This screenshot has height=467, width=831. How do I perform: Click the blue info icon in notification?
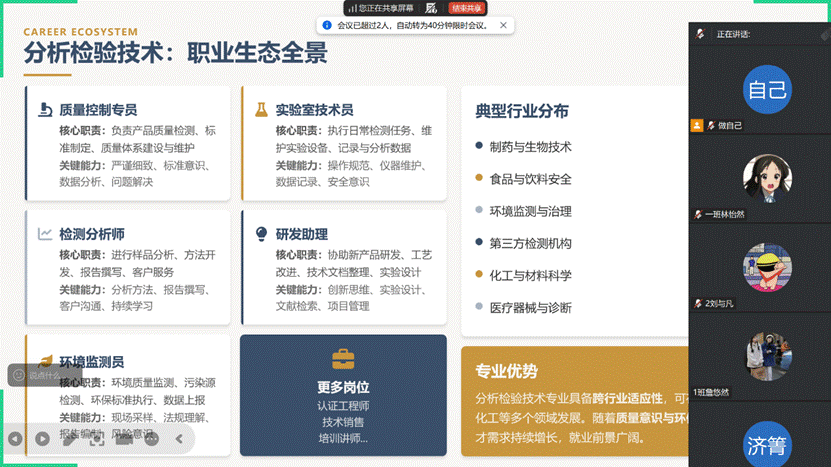(326, 25)
